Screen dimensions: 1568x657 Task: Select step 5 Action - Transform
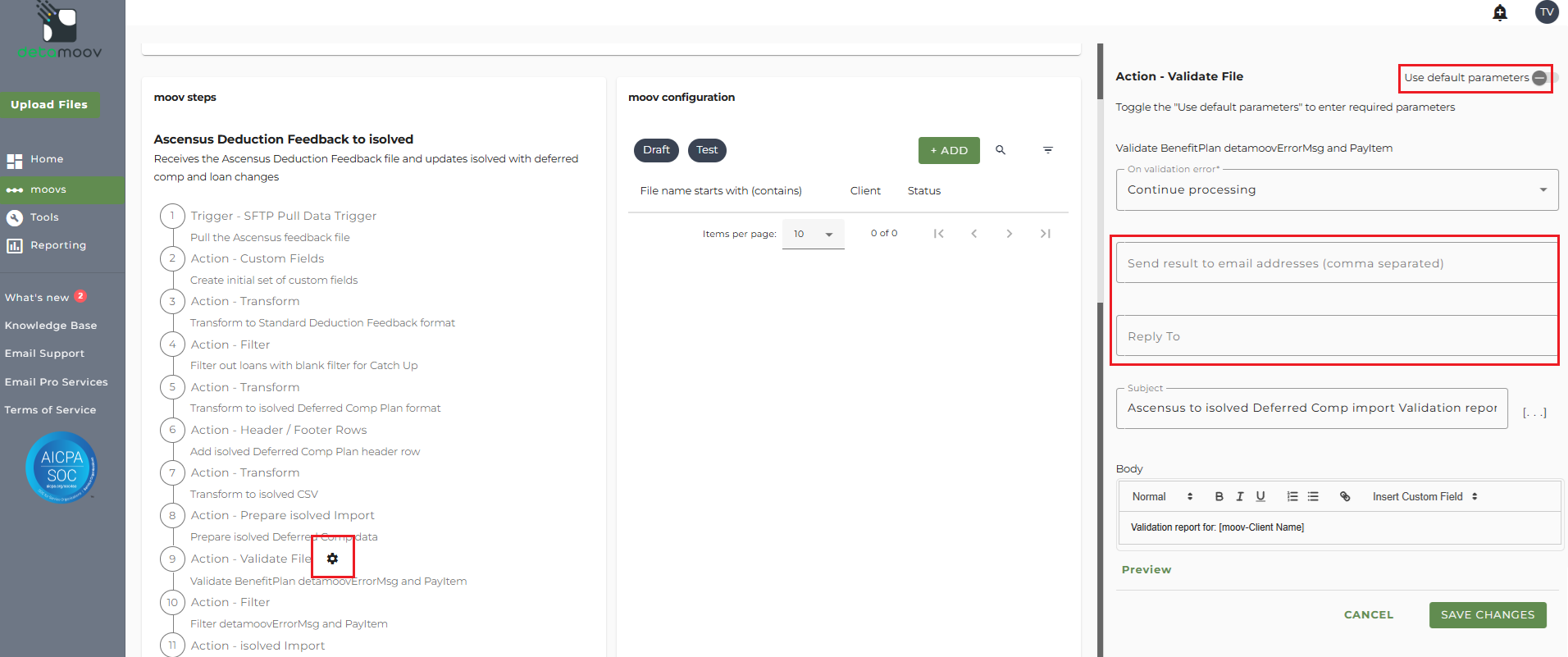pyautogui.click(x=244, y=387)
